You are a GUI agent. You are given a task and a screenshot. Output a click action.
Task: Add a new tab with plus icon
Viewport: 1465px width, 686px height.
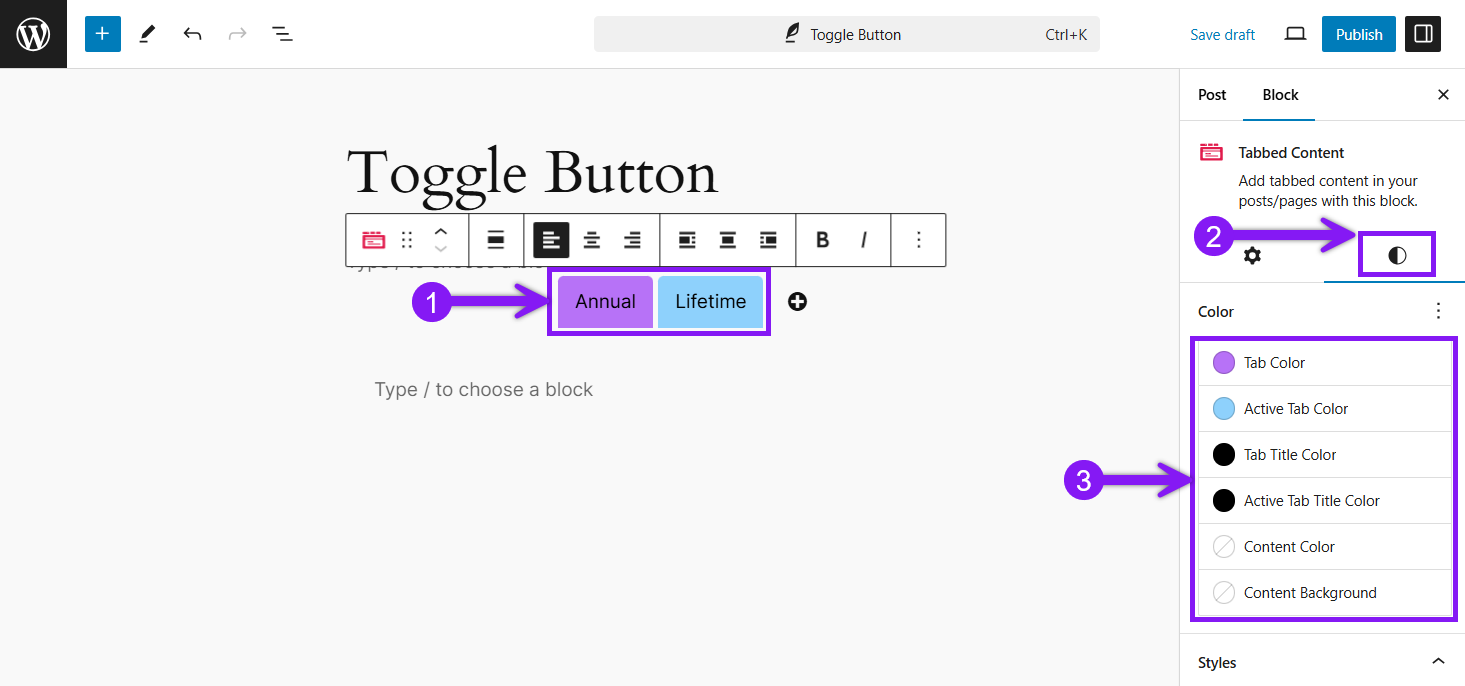(x=797, y=301)
